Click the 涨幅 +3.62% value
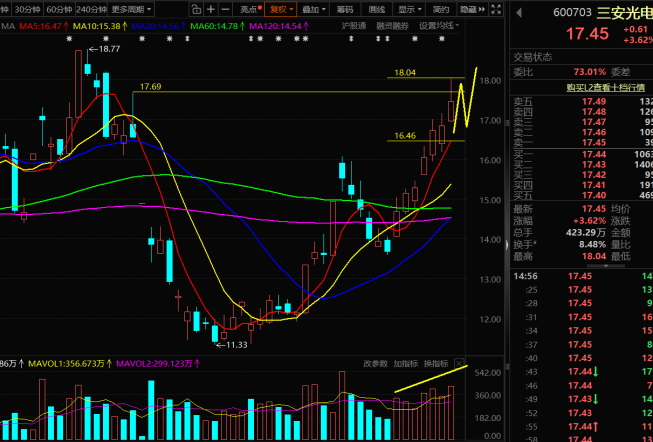Image resolution: width=653 pixels, height=442 pixels. coord(590,220)
